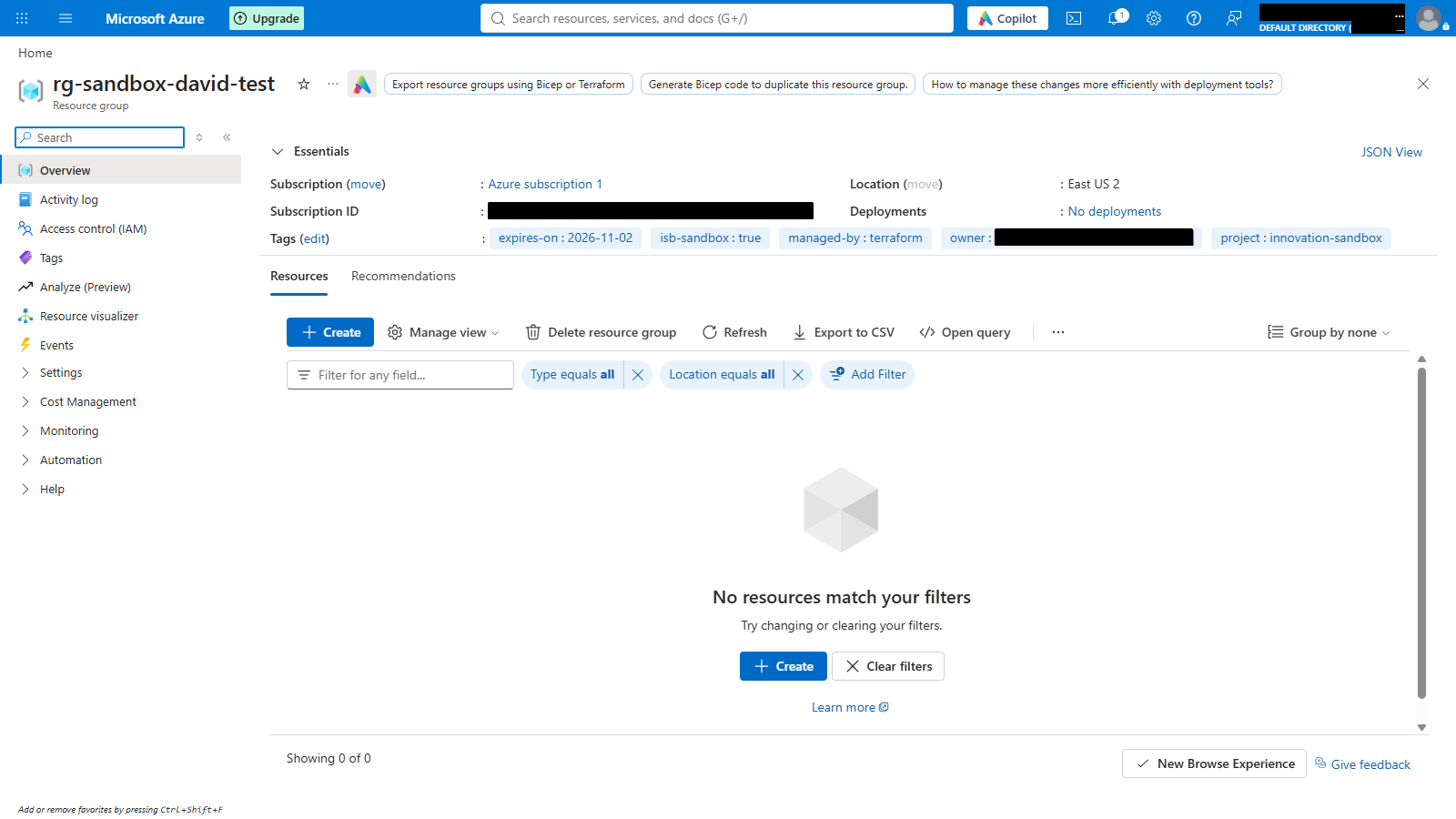Open the notifications bell
Viewport: 1456px width, 819px height.
pos(1115,18)
